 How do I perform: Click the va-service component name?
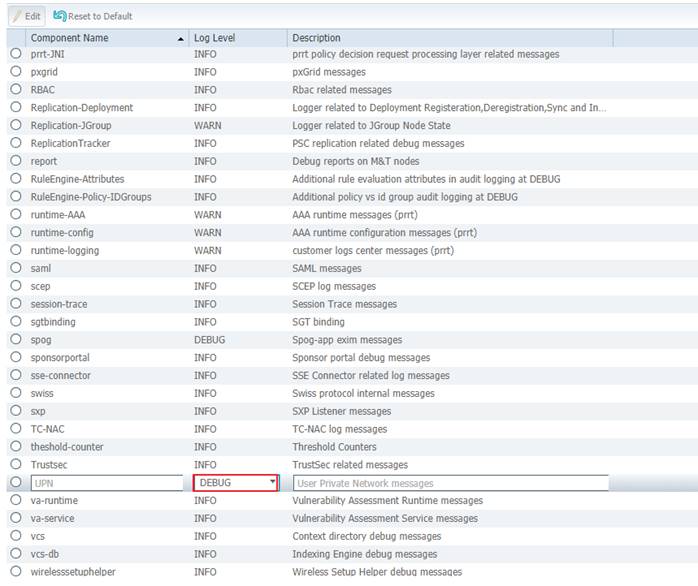coord(53,518)
